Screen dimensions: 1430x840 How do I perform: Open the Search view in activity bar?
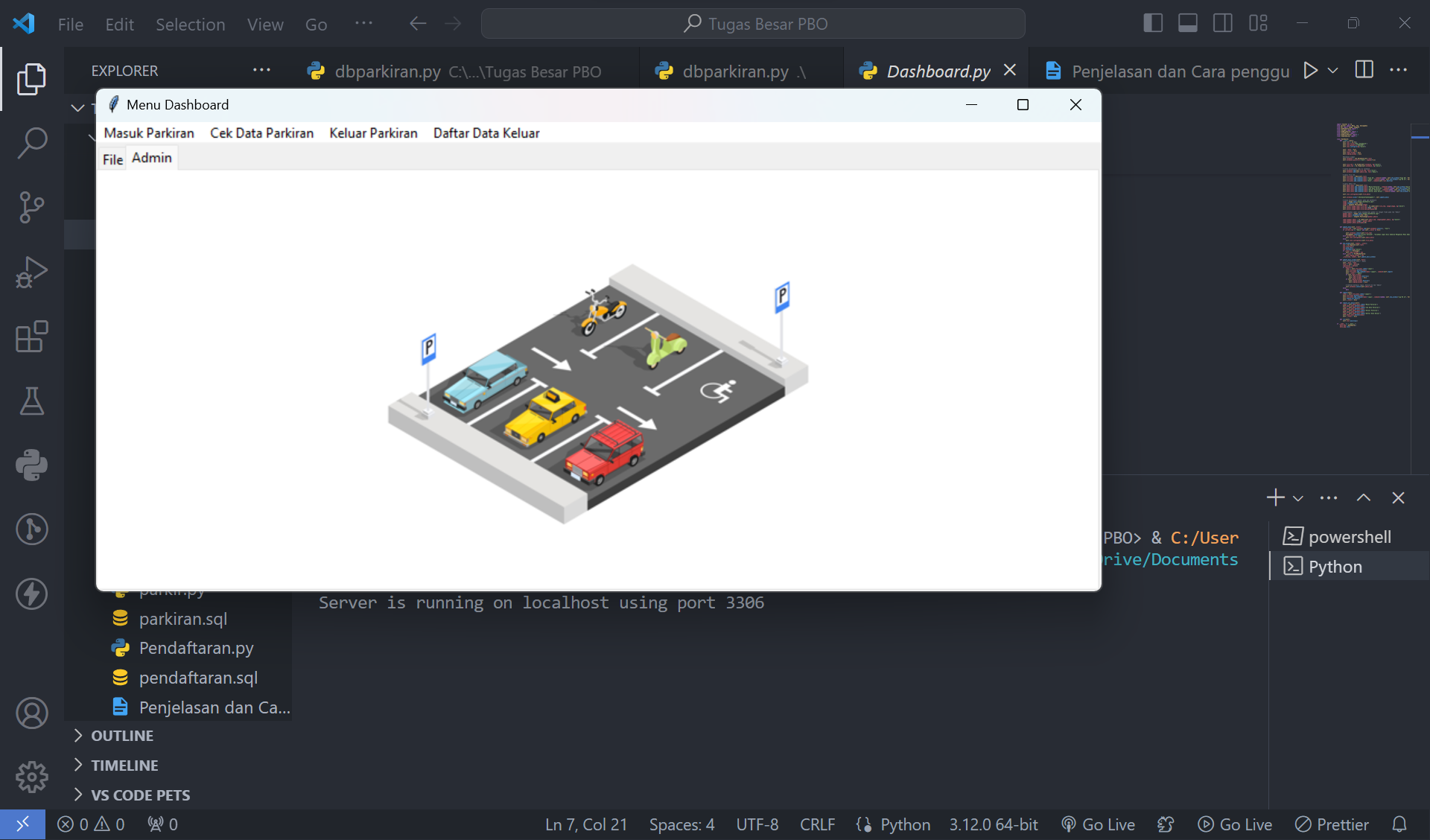[31, 142]
